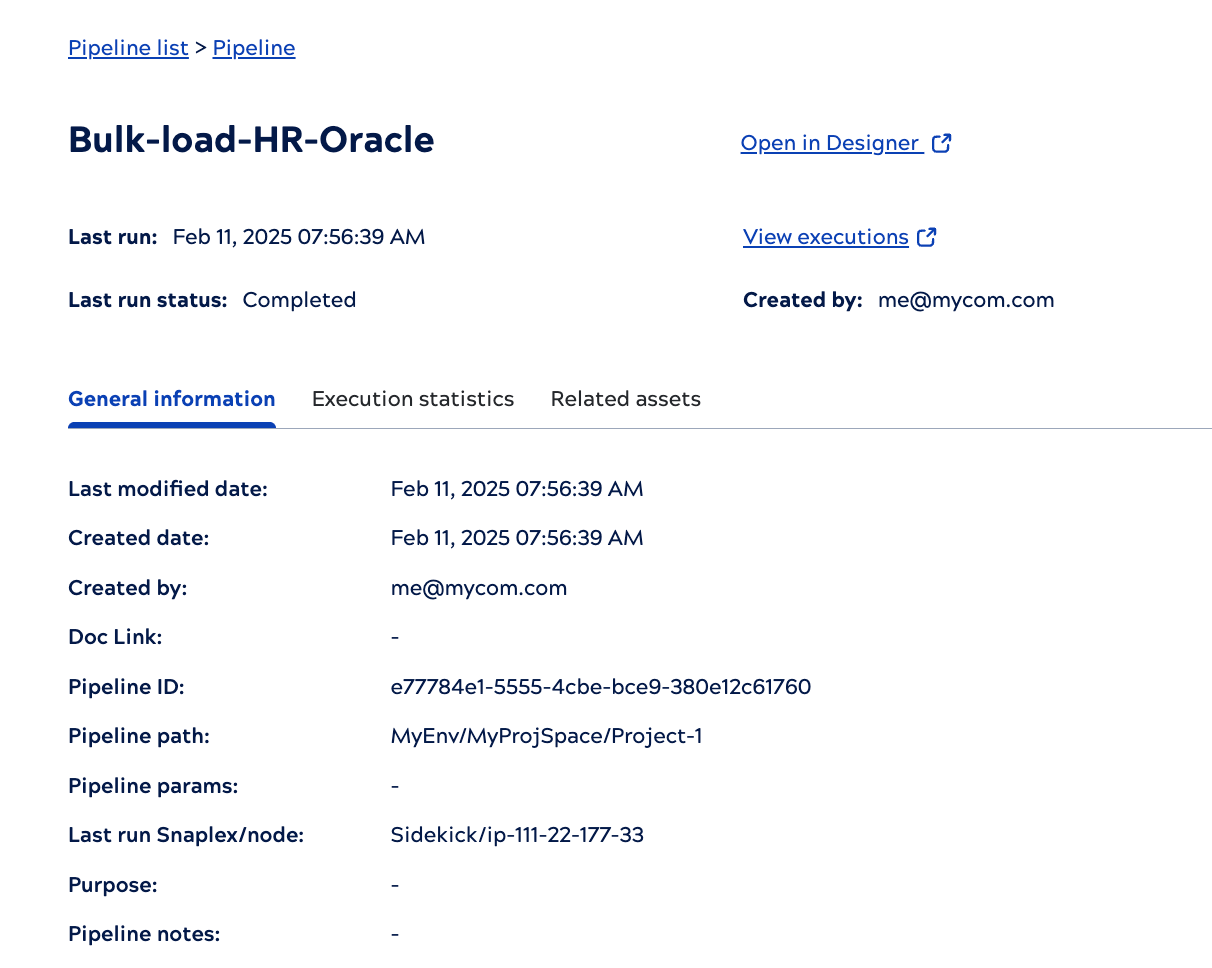The image size is (1212, 968).
Task: Click the Pipeline notes label
Action: [x=144, y=934]
